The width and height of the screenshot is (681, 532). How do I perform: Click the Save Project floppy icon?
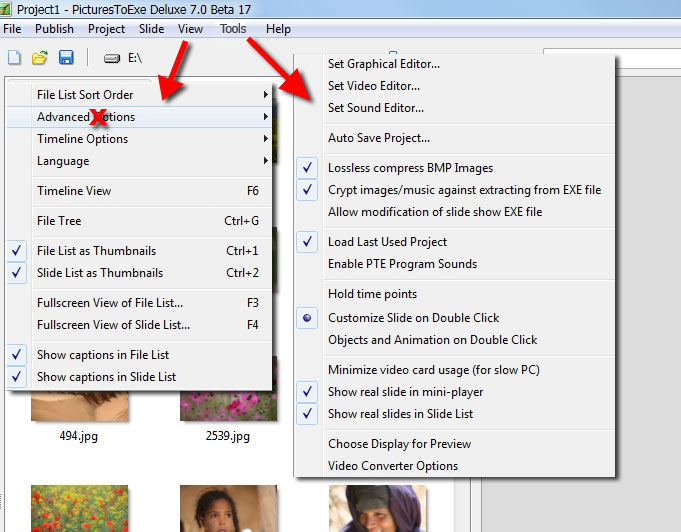pyautogui.click(x=66, y=57)
